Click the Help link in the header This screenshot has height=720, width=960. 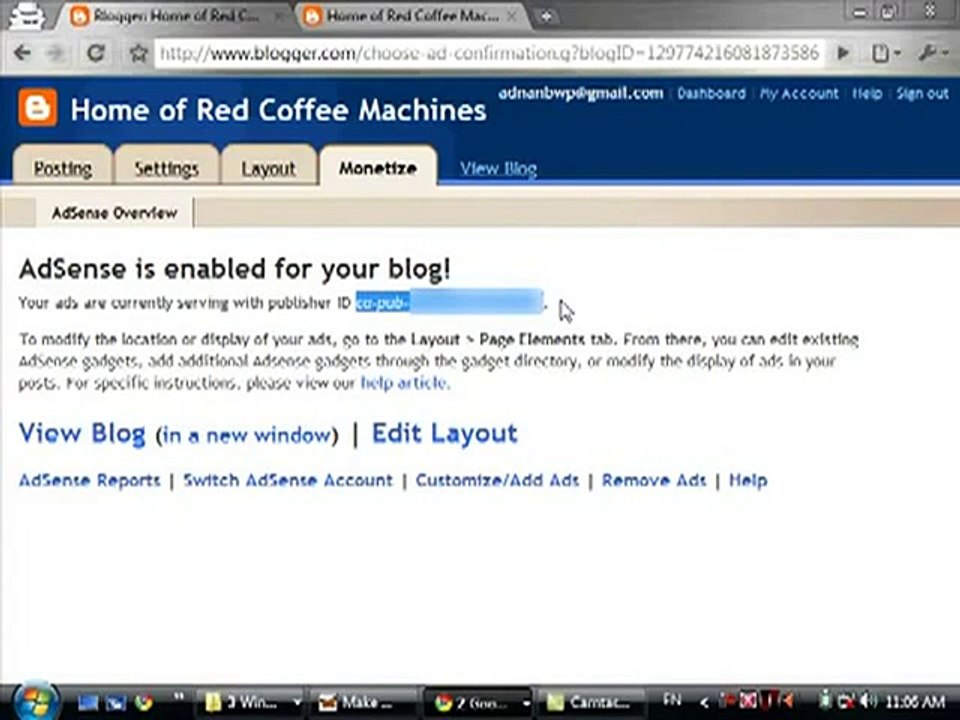tap(867, 93)
